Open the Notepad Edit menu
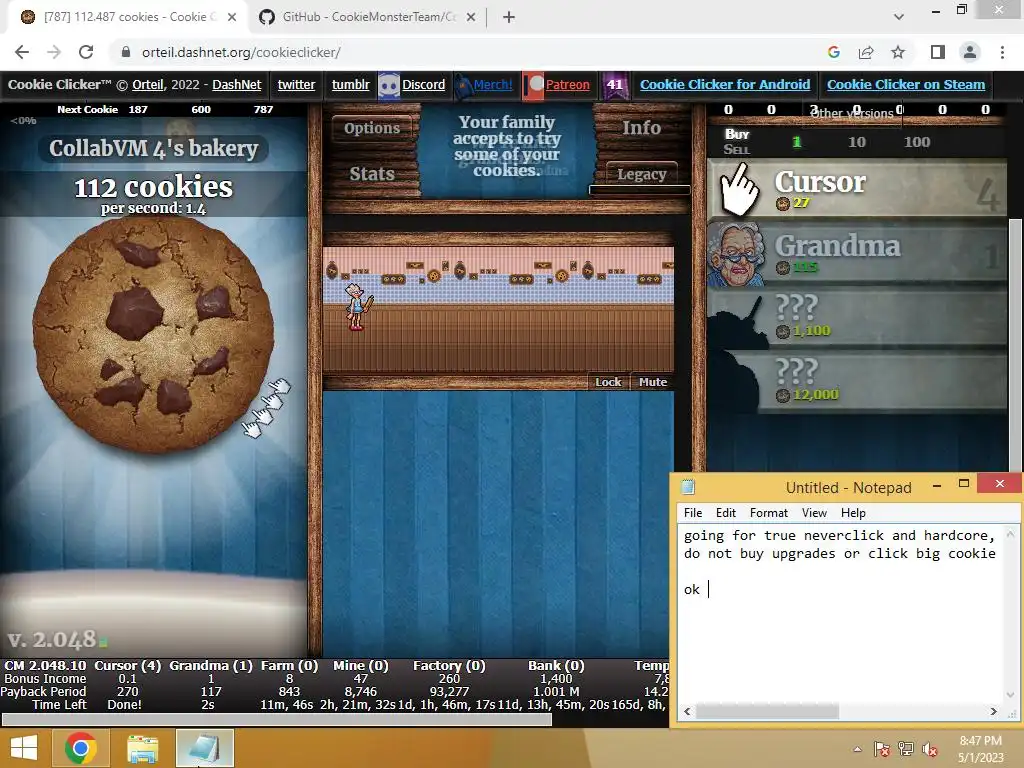This screenshot has height=768, width=1024. [x=726, y=513]
